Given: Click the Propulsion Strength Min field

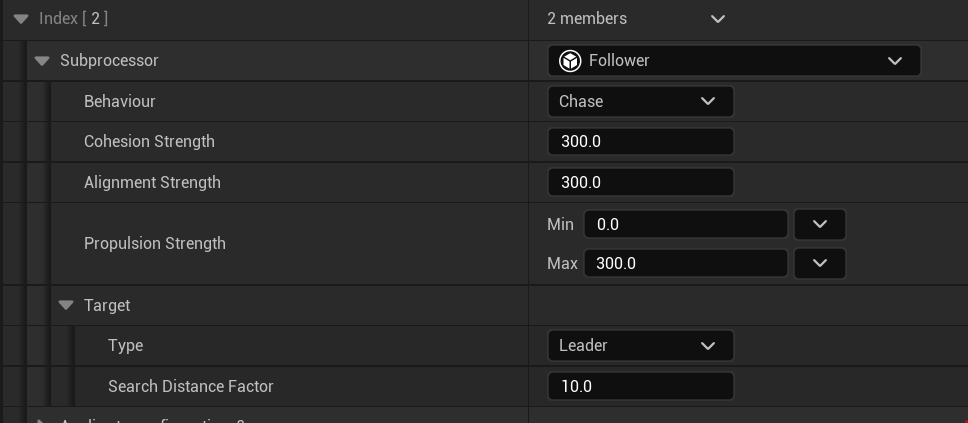Looking at the screenshot, I should [x=685, y=224].
